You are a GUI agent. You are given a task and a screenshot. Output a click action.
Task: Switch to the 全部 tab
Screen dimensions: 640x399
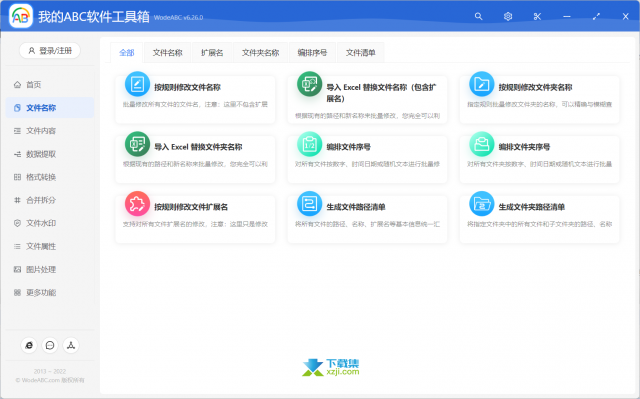click(x=127, y=53)
